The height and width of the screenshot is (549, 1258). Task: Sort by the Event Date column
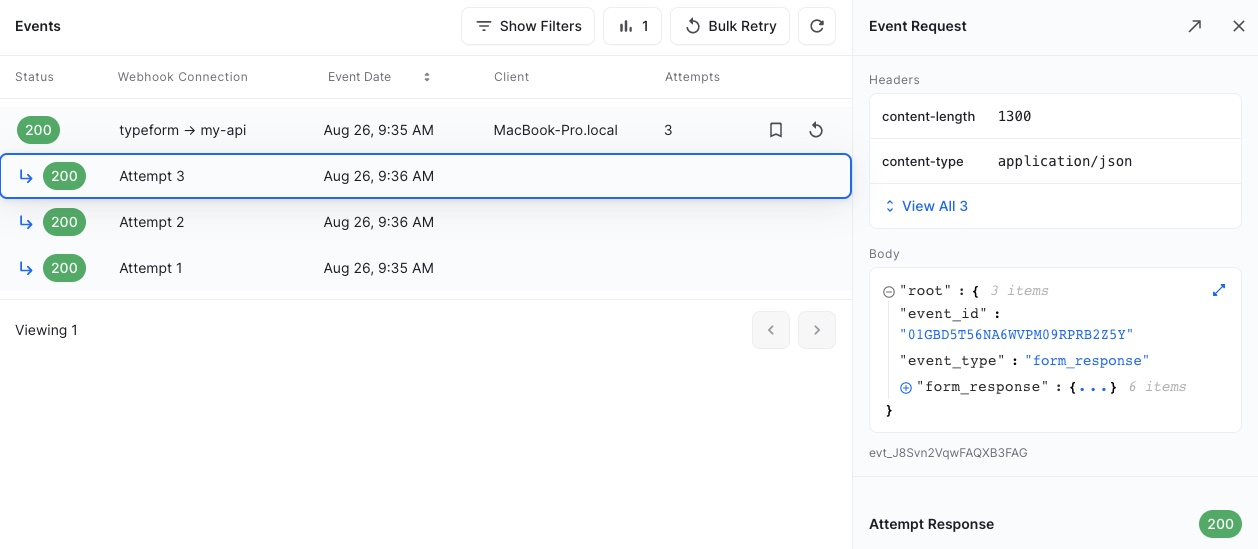427,77
